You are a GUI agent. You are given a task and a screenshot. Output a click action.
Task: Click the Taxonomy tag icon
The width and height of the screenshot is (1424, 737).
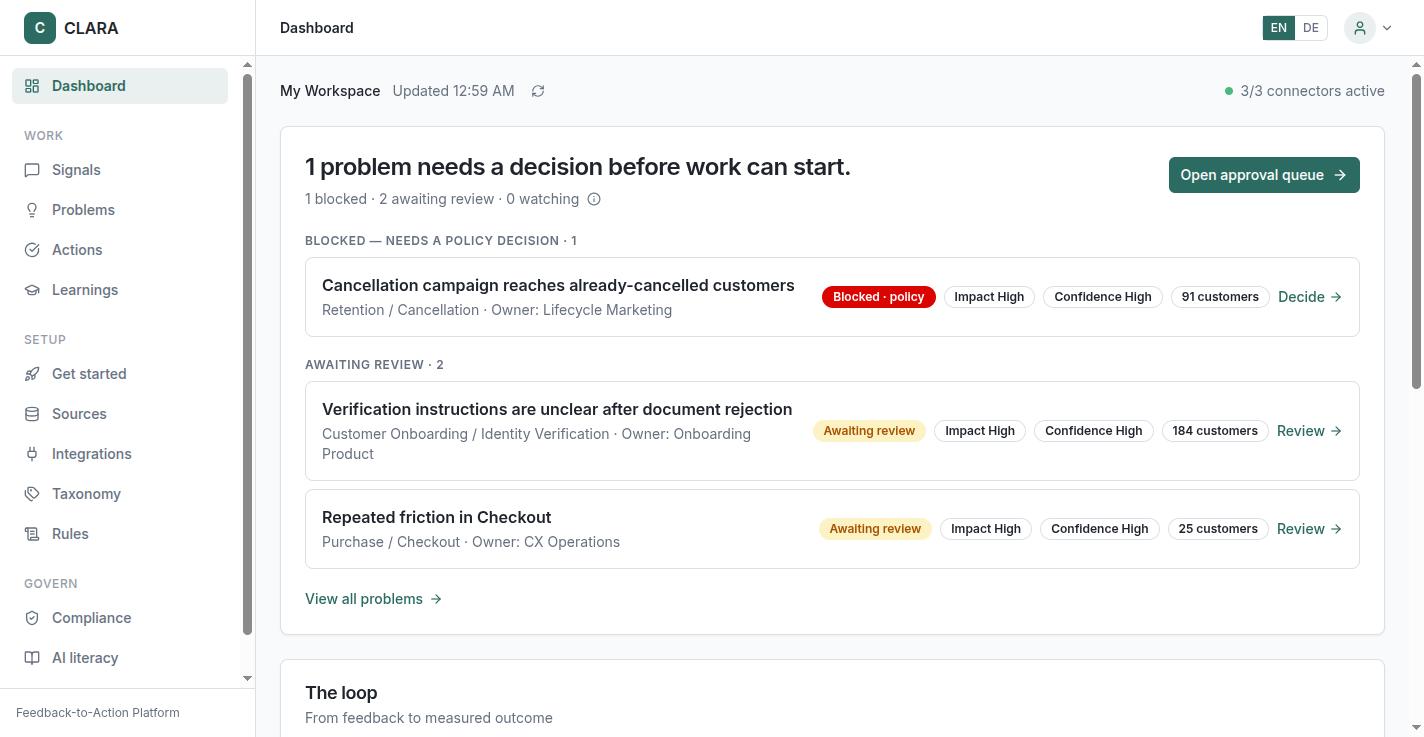tap(32, 494)
